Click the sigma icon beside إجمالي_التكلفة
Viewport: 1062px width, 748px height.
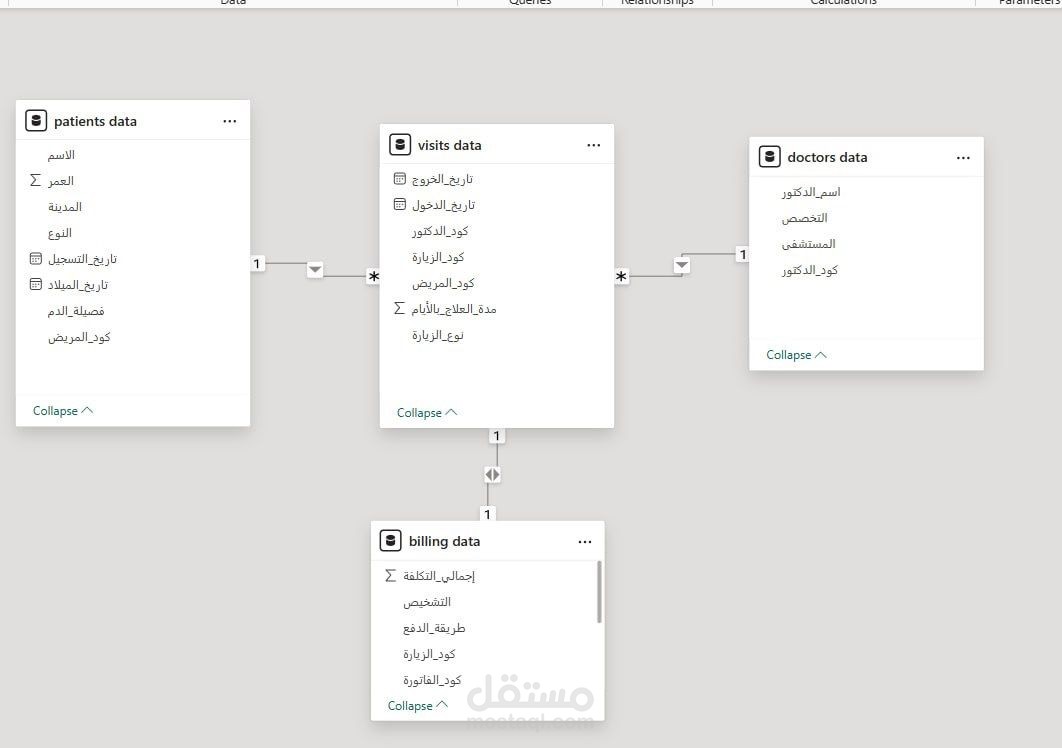(x=390, y=576)
